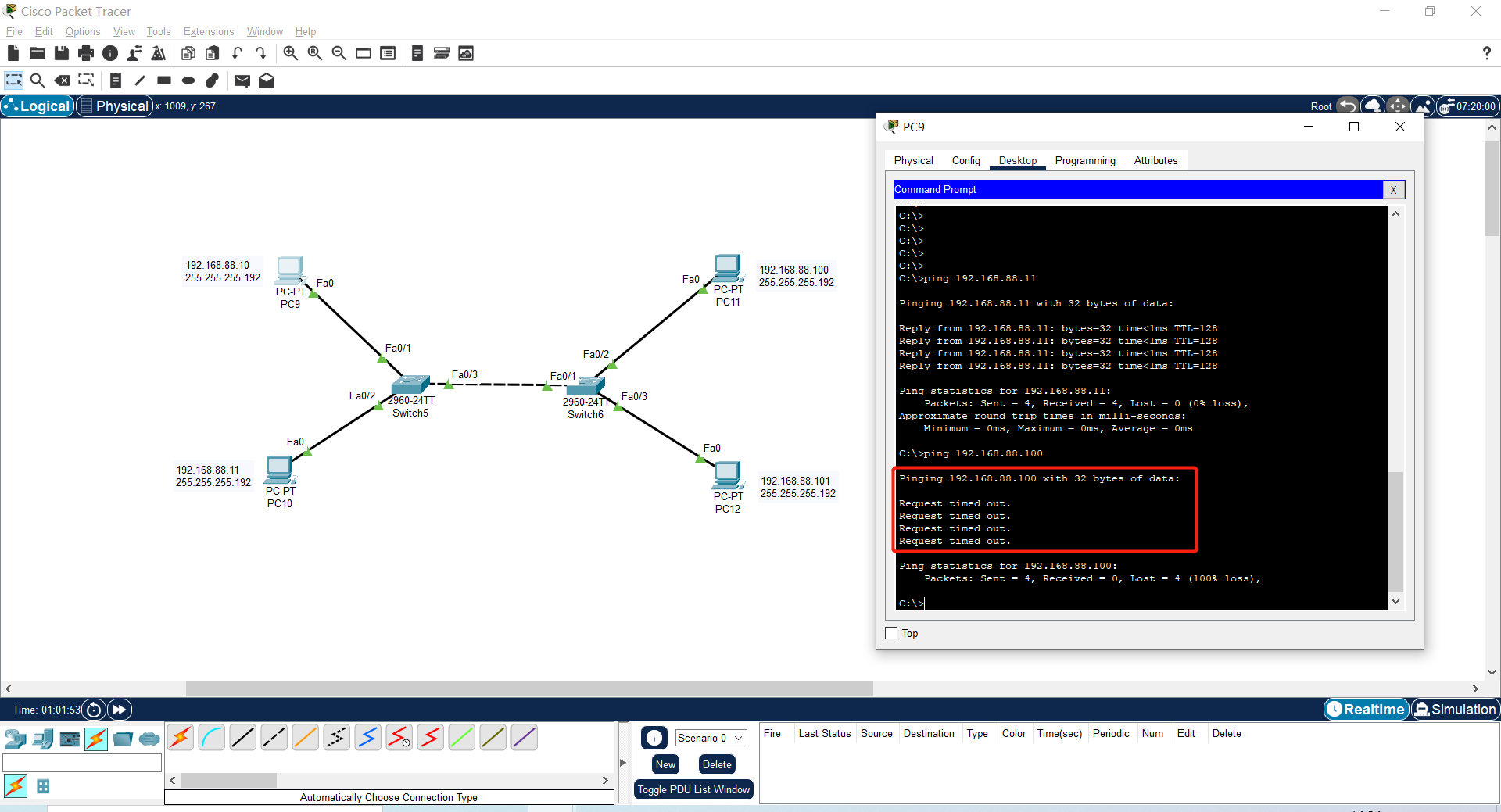The height and width of the screenshot is (812, 1501).
Task: Click the question mark help icon
Action: tap(1486, 53)
